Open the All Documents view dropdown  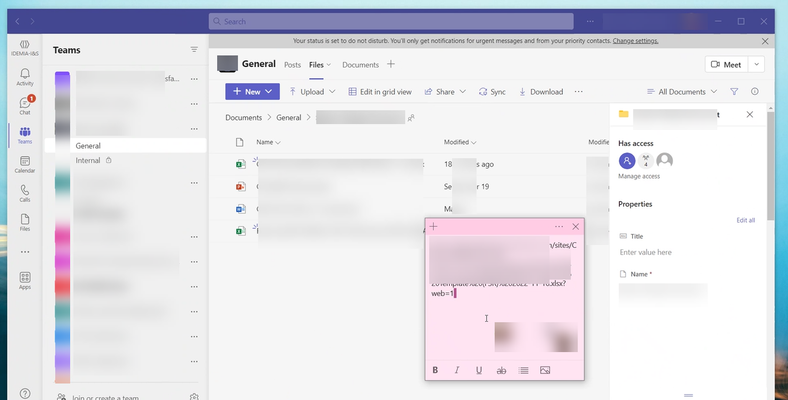pos(682,91)
